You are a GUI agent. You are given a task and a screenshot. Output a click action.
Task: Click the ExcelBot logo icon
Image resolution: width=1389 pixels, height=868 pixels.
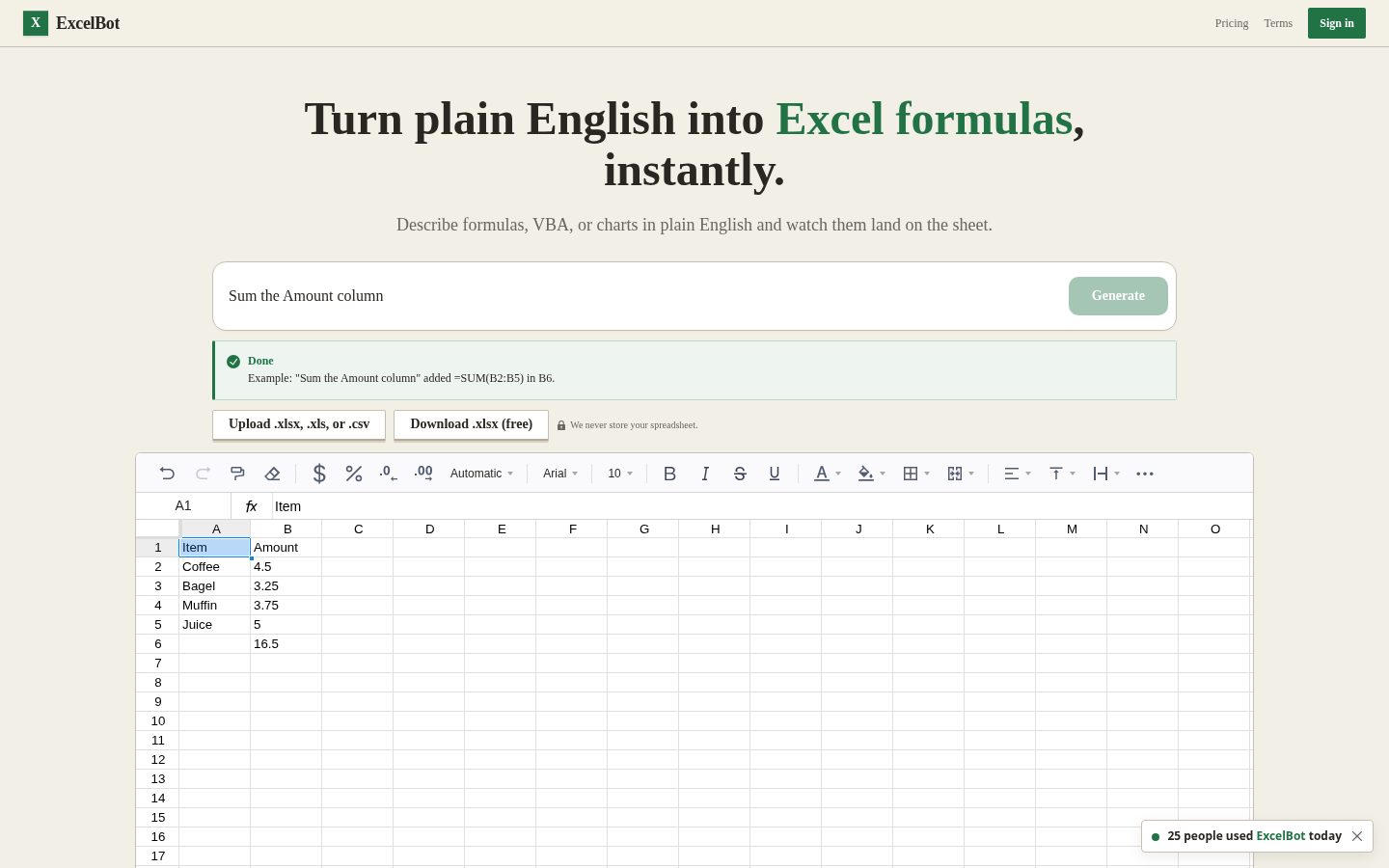[36, 22]
